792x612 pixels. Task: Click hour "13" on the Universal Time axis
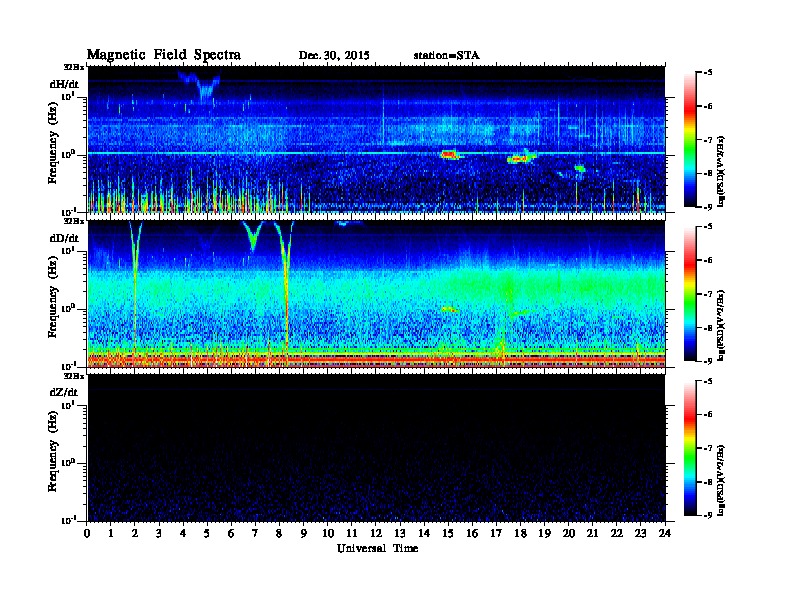tap(400, 533)
